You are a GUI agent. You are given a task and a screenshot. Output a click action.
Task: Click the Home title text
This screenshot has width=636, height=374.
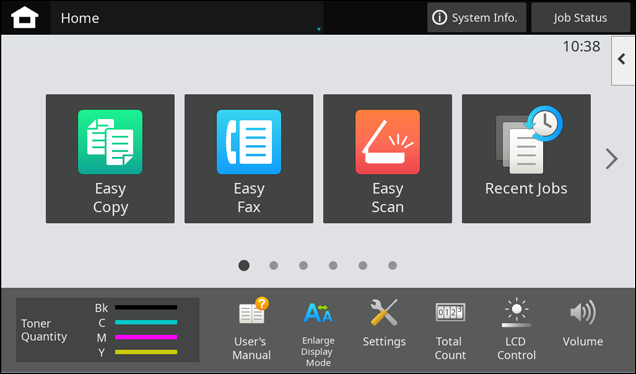(x=80, y=18)
